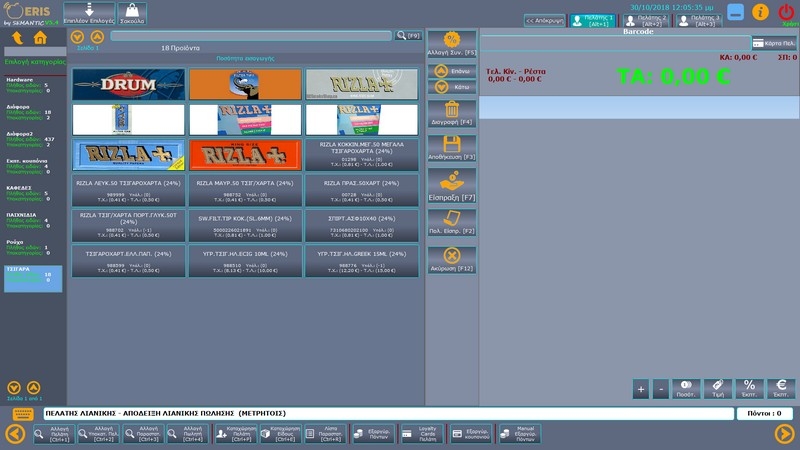This screenshot has width=800, height=450.
Task: Click the orange info icon
Action: point(760,12)
